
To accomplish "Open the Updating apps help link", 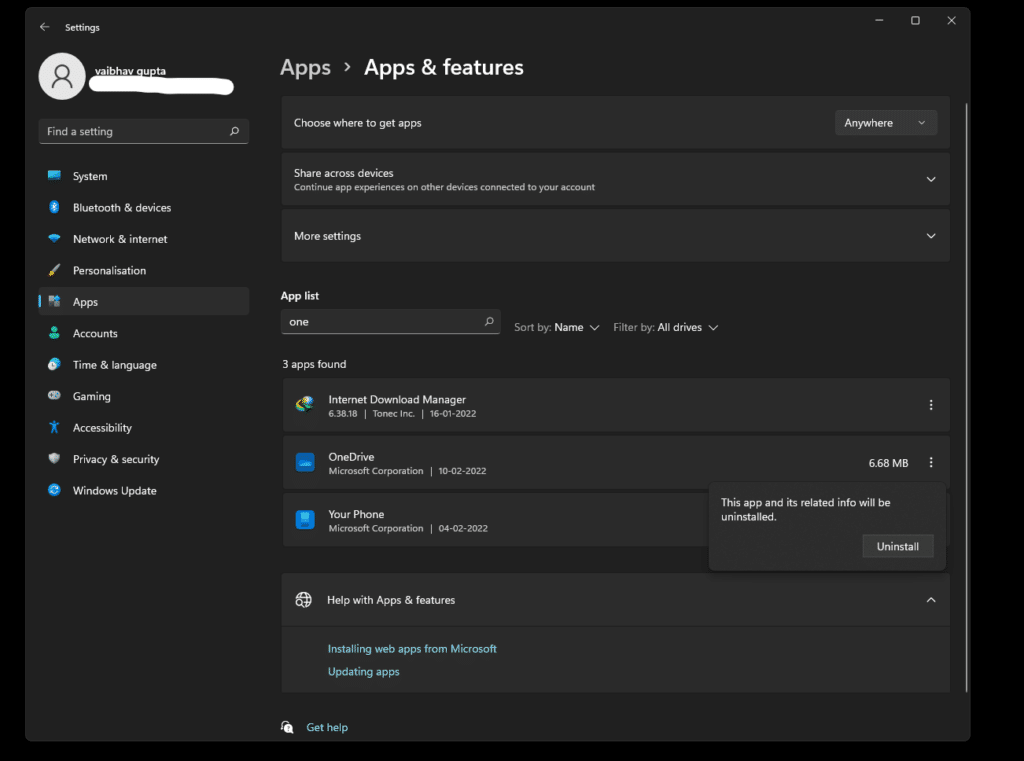I will (363, 671).
